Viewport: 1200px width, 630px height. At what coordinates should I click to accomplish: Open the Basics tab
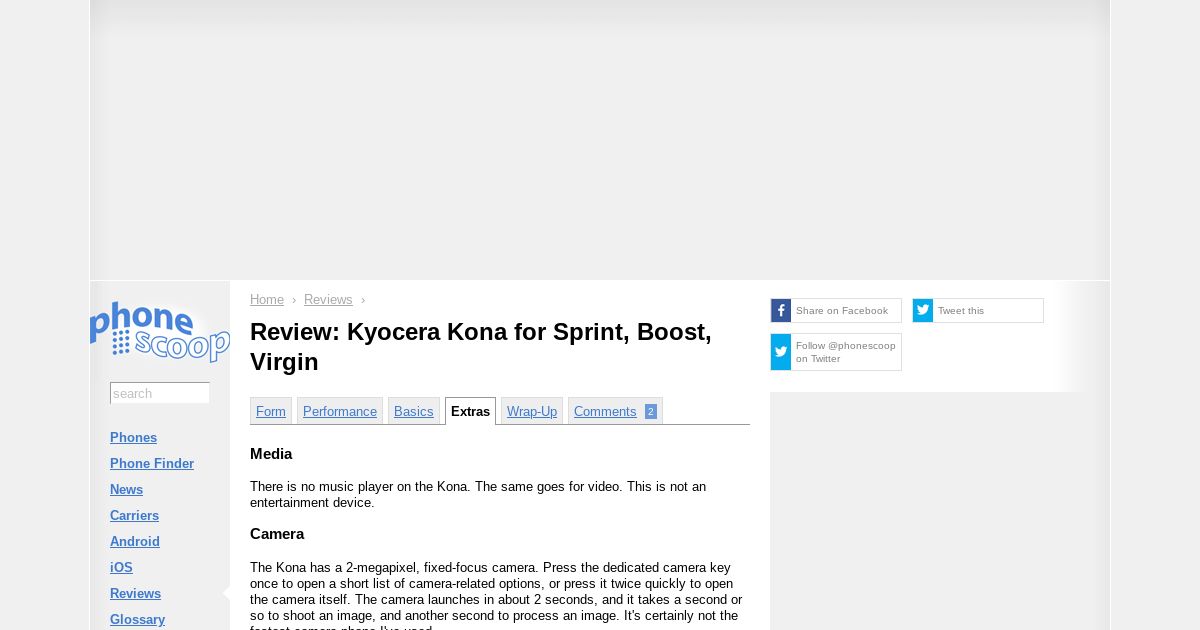tap(414, 411)
